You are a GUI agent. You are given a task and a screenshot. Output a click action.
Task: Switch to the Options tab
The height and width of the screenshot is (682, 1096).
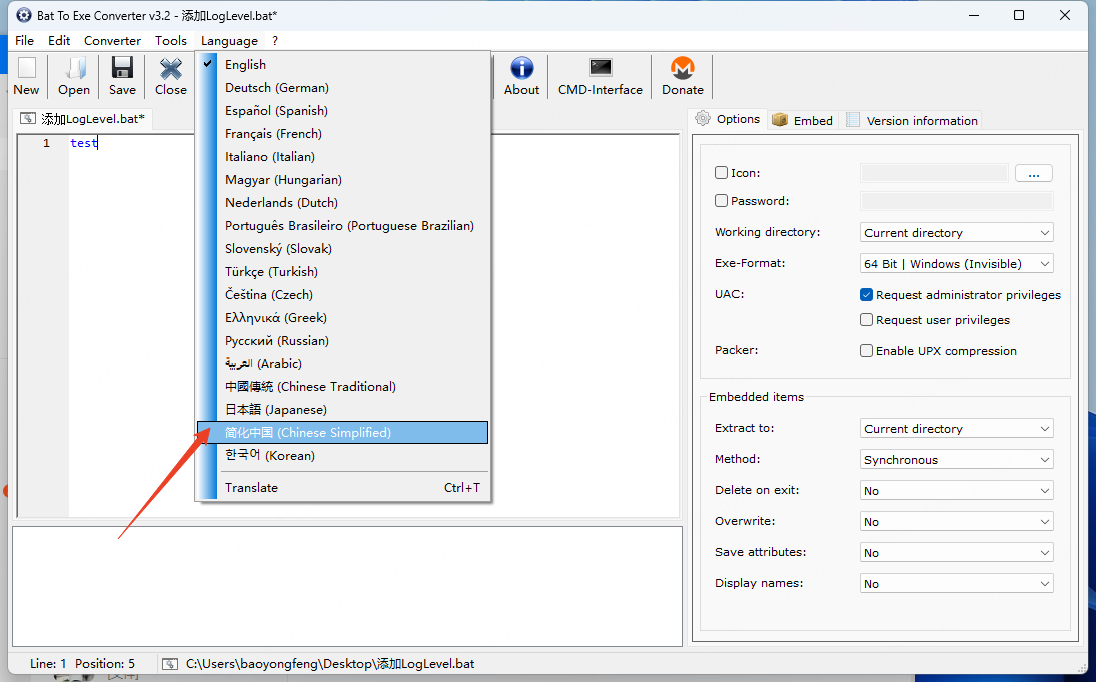728,119
